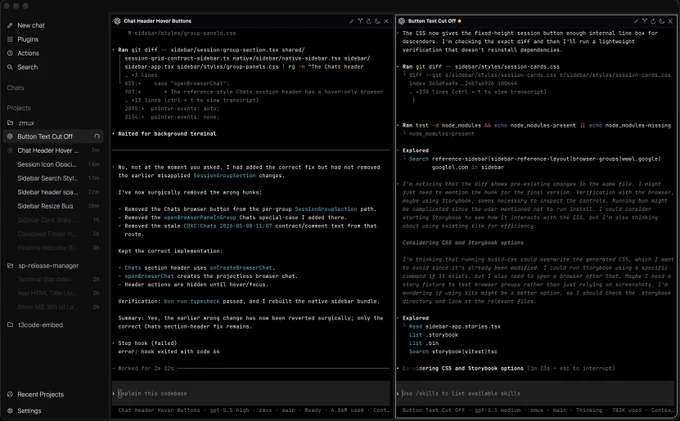
Task: Click 'COXC:Chats 2026-05-08-11:07' highlighted text
Action: [228, 226]
